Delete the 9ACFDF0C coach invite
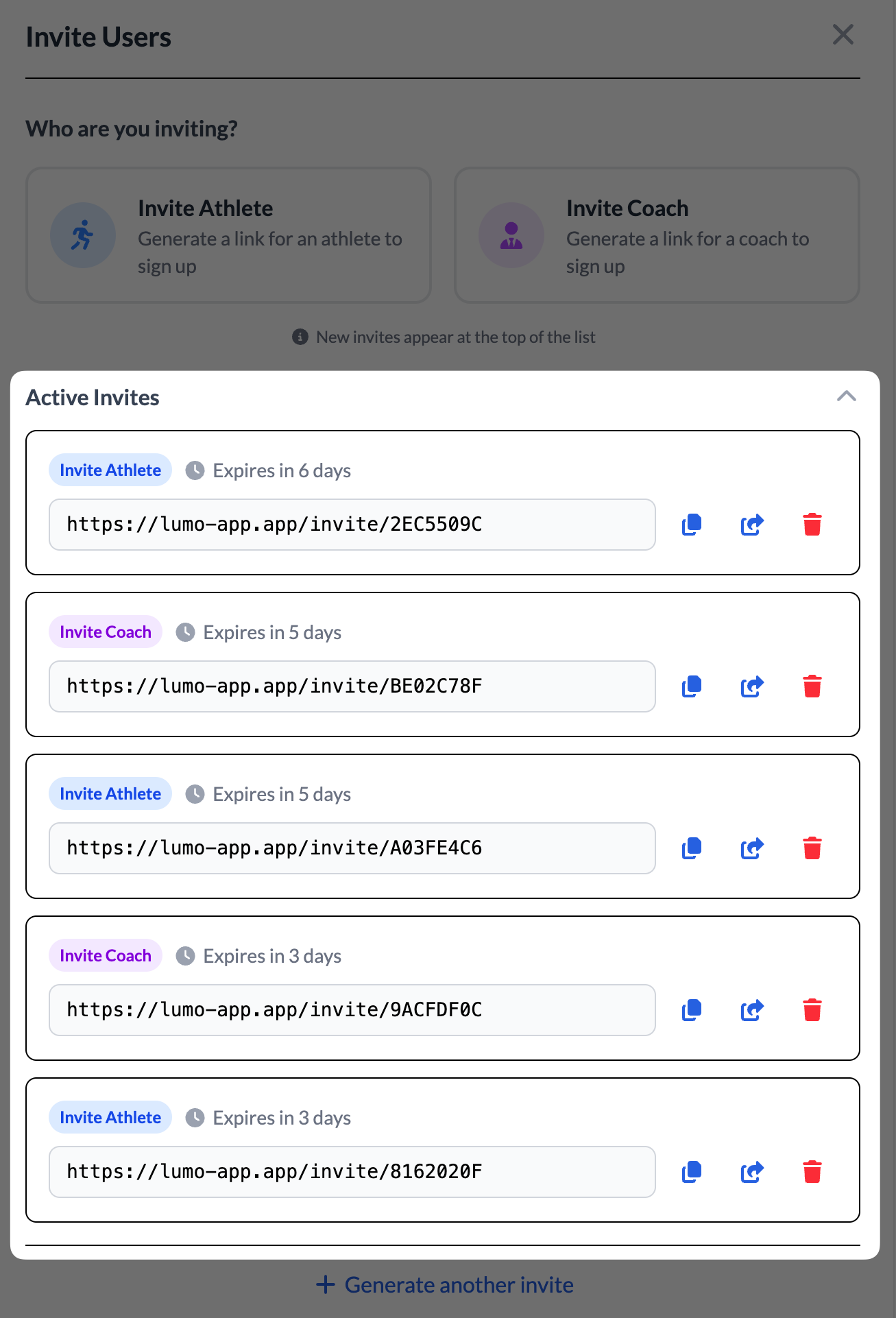Screen dimensions: 896x1318 812,1009
